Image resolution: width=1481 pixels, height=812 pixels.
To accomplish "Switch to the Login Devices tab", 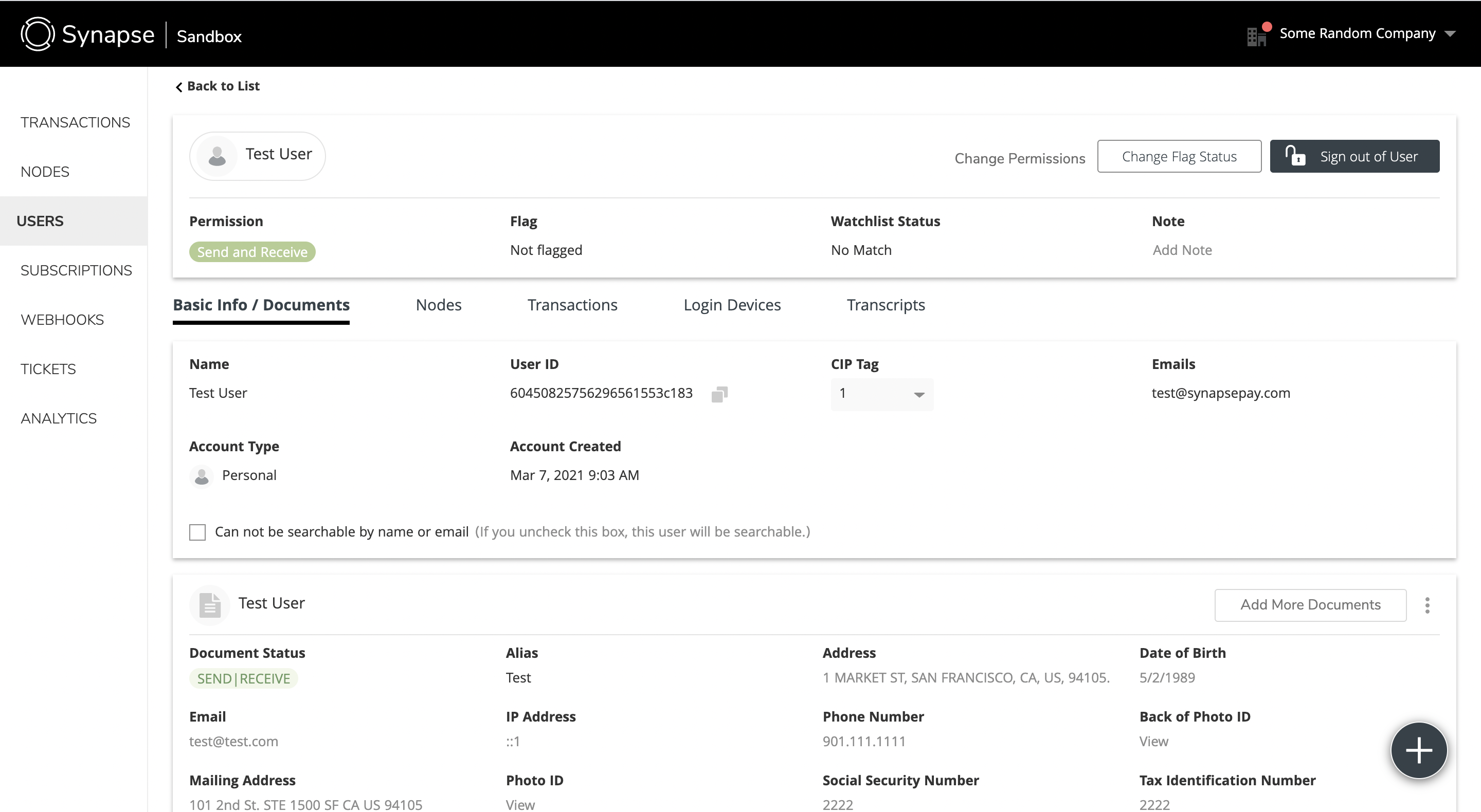I will tap(731, 305).
